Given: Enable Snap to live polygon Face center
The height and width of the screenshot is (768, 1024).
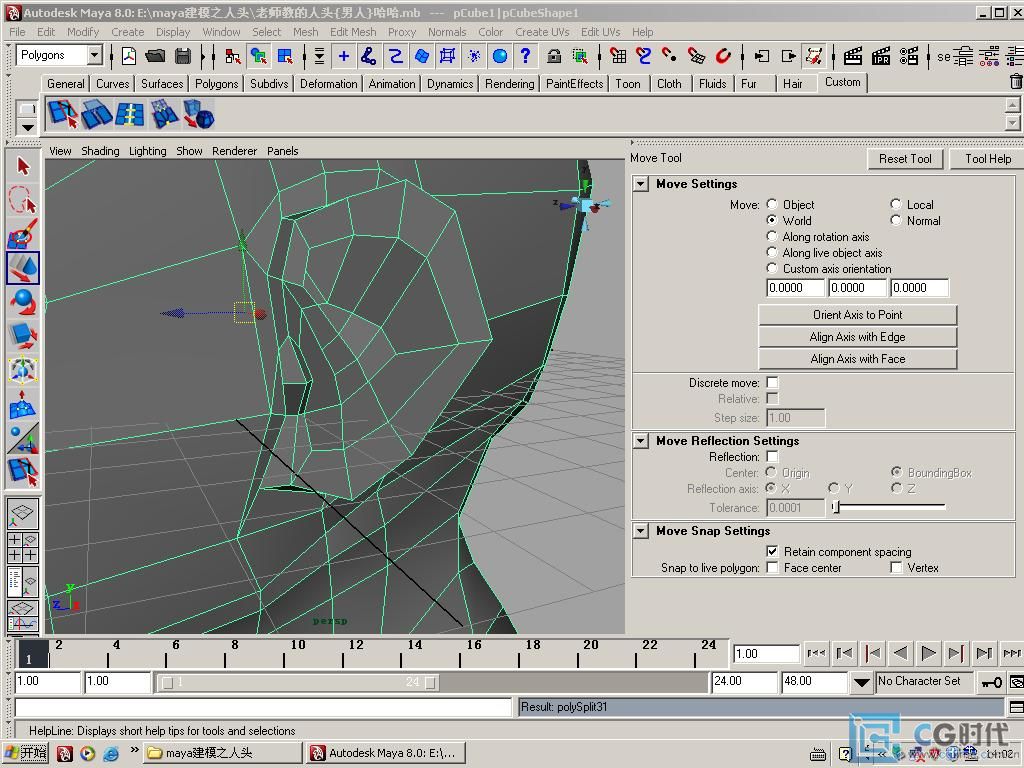Looking at the screenshot, I should (773, 568).
